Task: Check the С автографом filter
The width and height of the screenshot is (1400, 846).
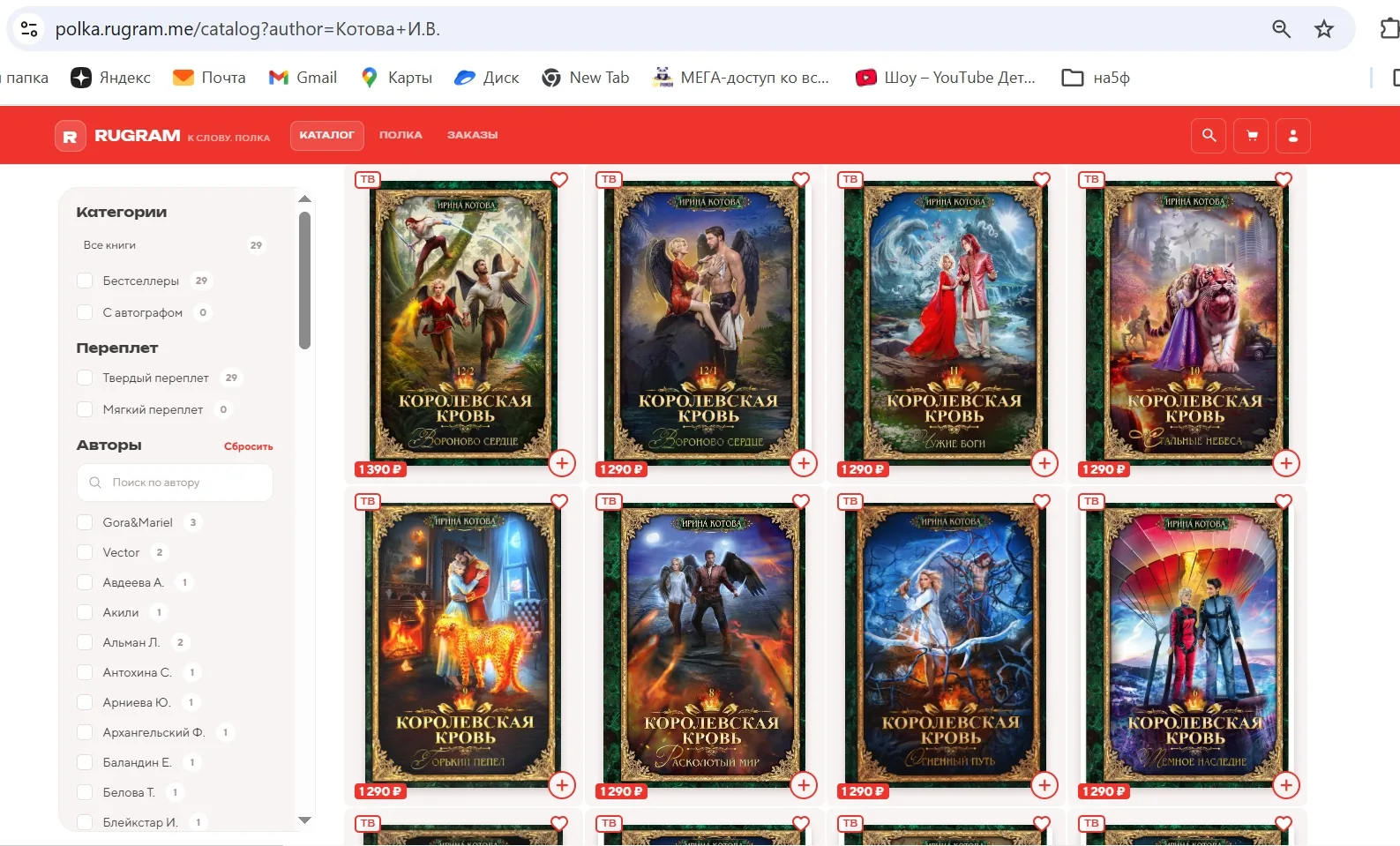Action: point(85,312)
